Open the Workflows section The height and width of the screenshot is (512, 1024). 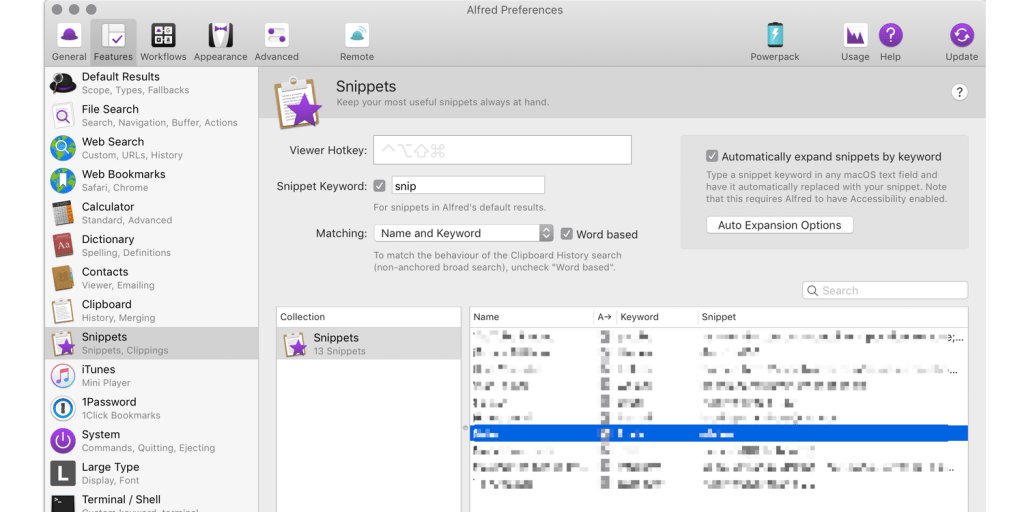coord(163,42)
